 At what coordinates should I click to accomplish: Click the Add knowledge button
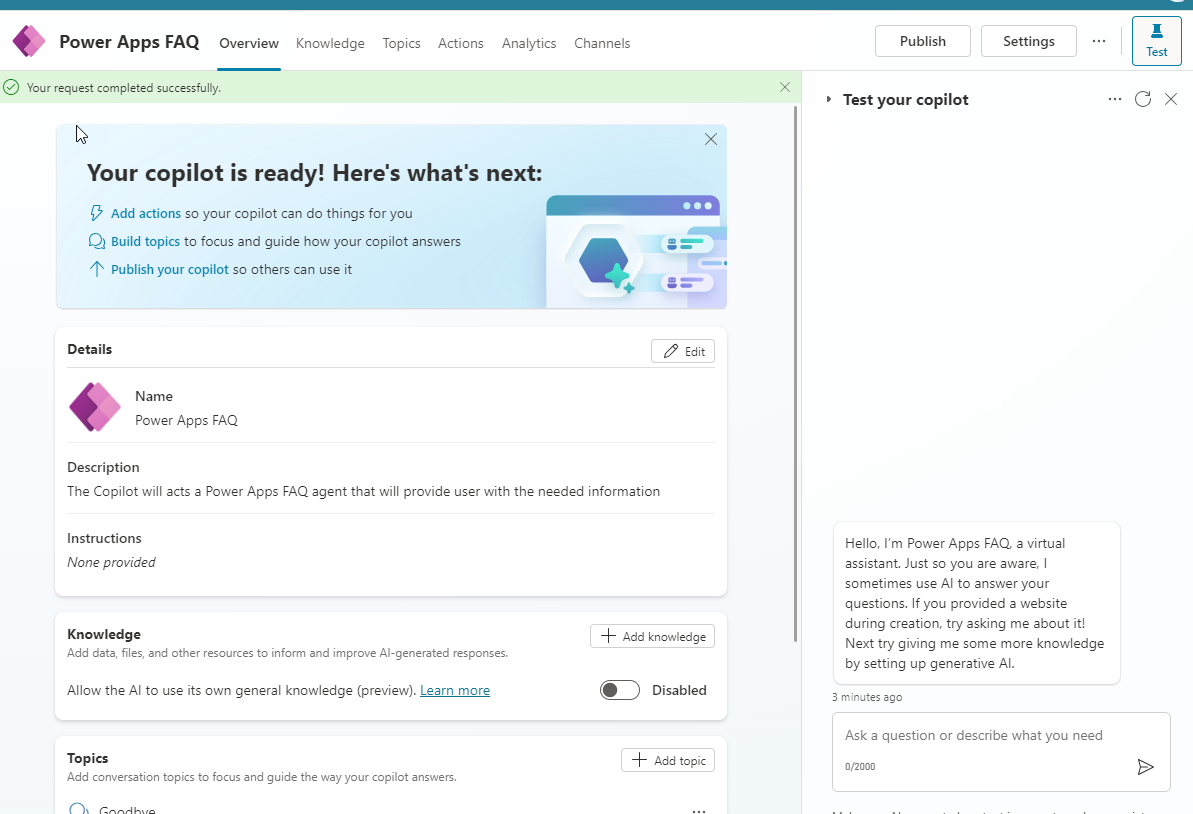coord(652,636)
